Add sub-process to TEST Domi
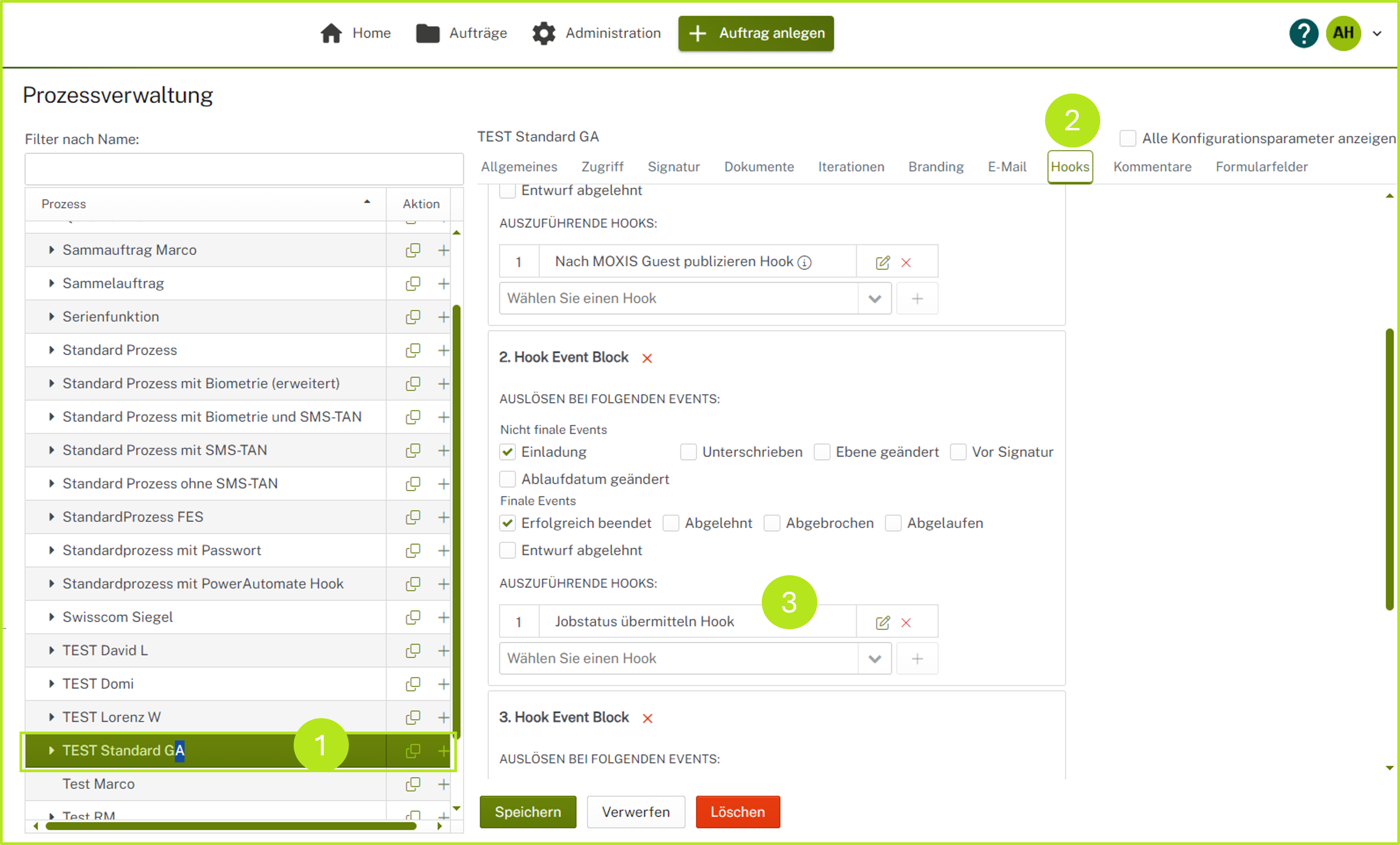This screenshot has height=845, width=1400. 444,684
